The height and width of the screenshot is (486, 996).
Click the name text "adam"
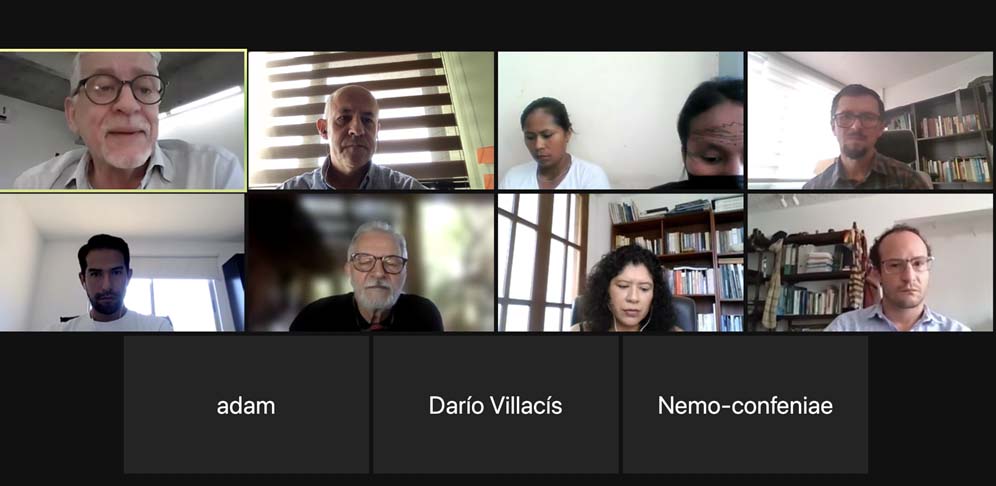tap(246, 406)
